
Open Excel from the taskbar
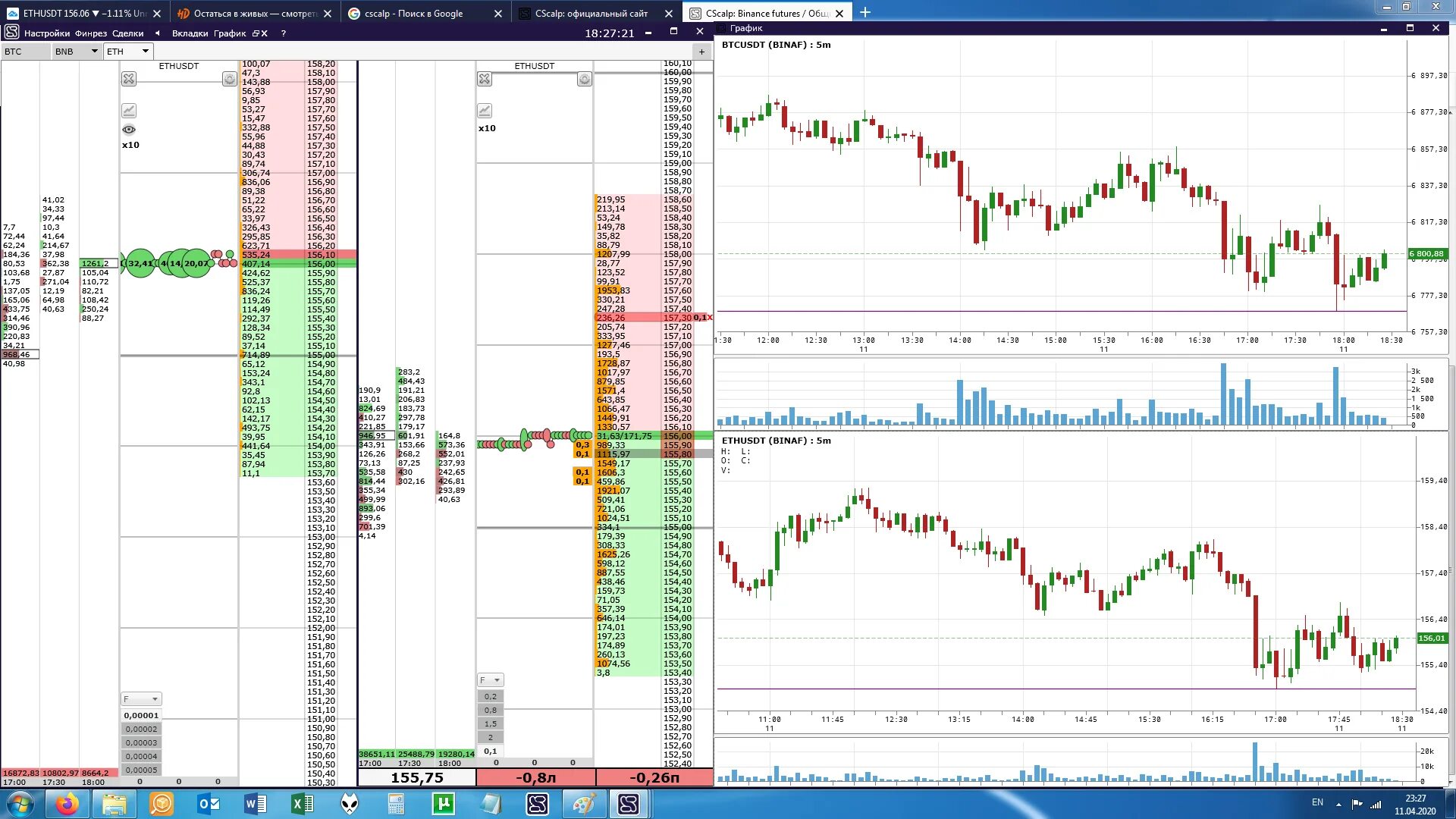(x=303, y=804)
